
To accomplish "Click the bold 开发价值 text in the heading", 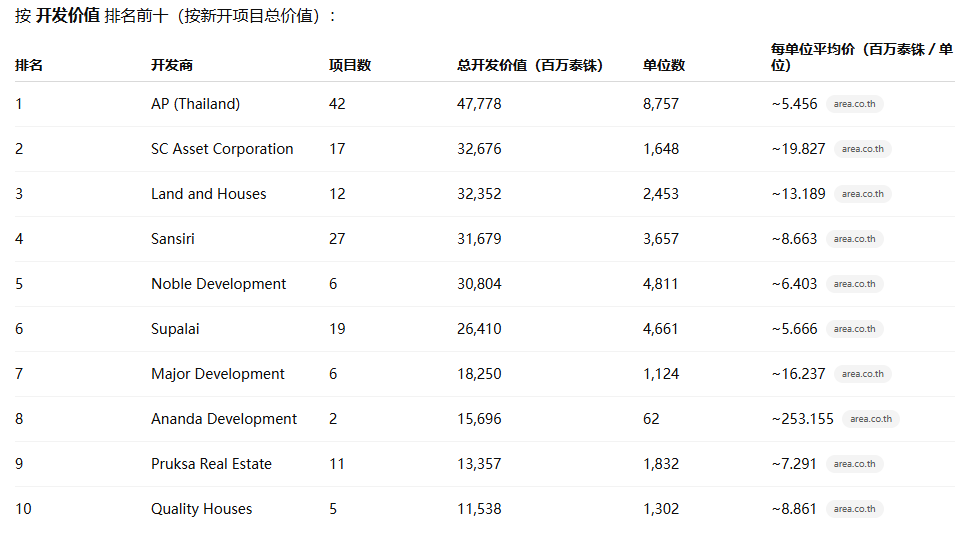I will tap(67, 16).
